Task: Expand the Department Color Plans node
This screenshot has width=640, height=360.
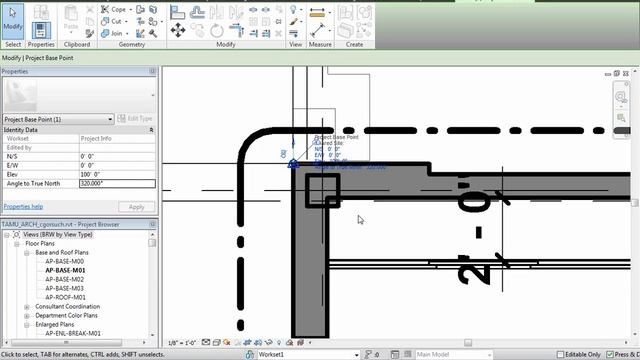Action: [27, 316]
